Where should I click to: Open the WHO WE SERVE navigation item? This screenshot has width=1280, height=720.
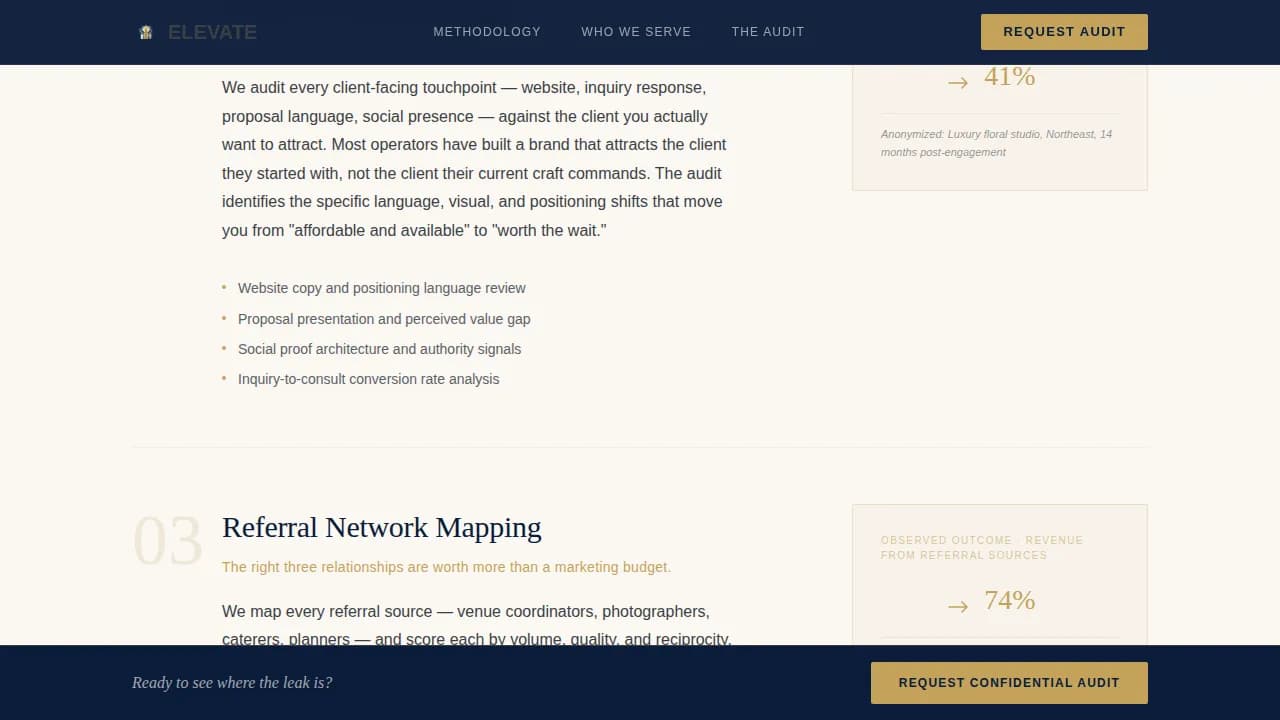point(636,31)
